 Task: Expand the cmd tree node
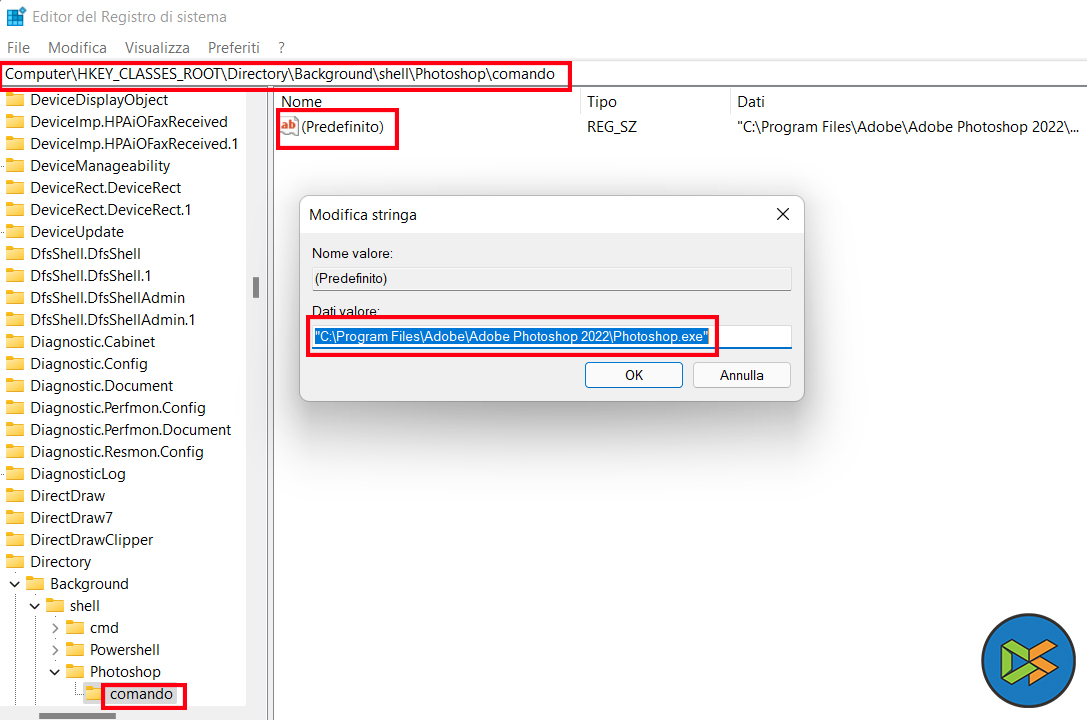[x=55, y=629]
